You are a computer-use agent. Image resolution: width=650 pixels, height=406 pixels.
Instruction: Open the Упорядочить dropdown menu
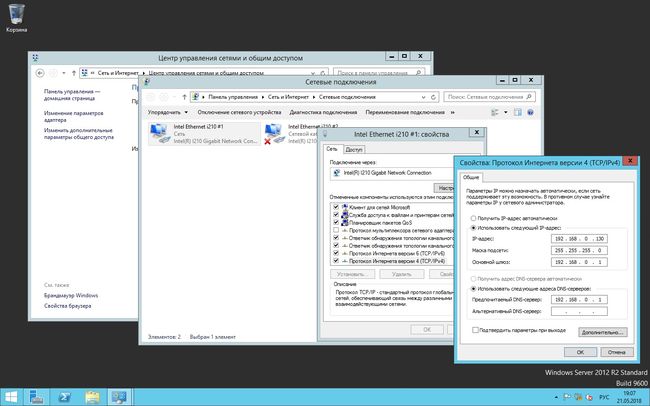[x=168, y=112]
